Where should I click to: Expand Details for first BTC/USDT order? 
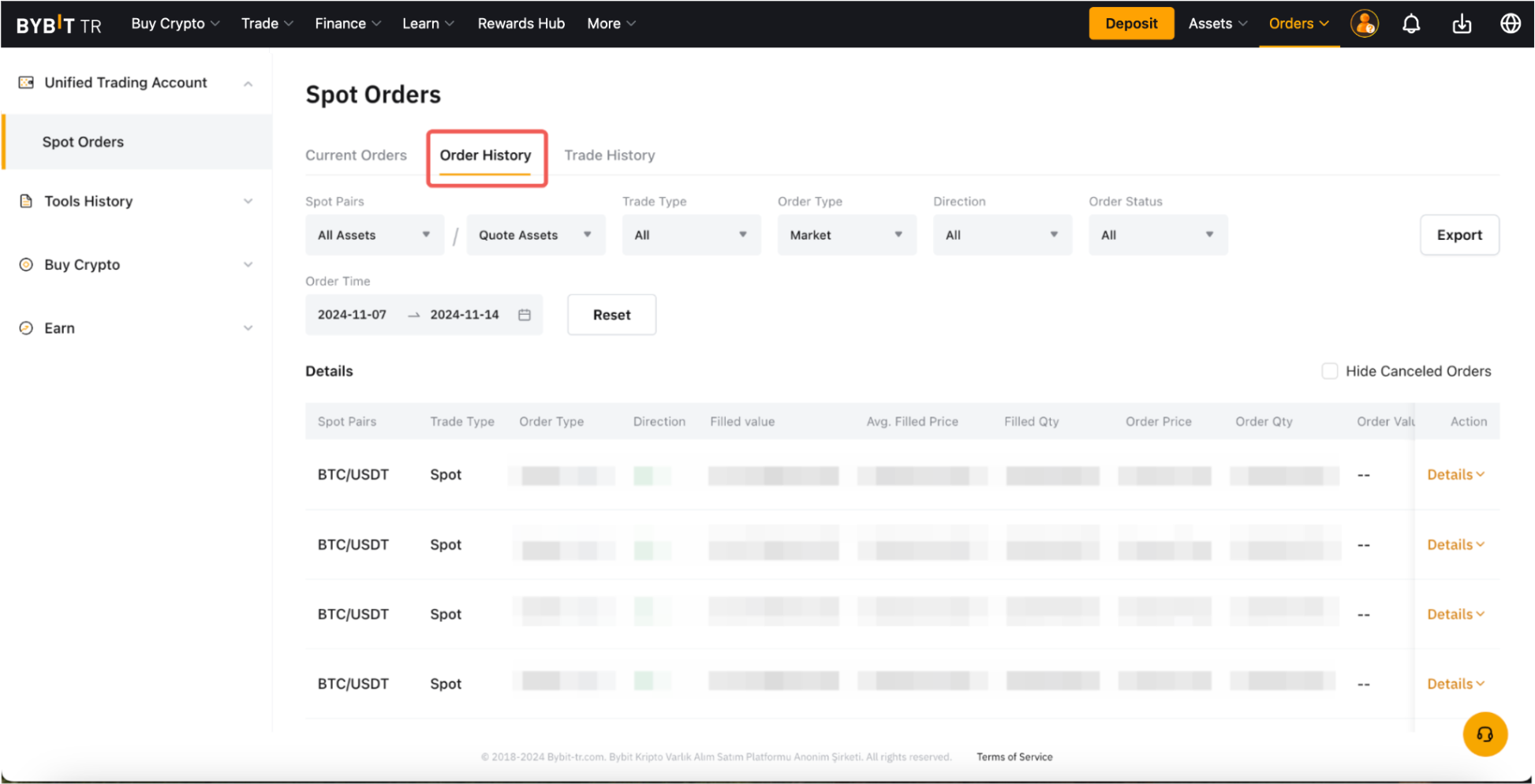coord(1455,475)
